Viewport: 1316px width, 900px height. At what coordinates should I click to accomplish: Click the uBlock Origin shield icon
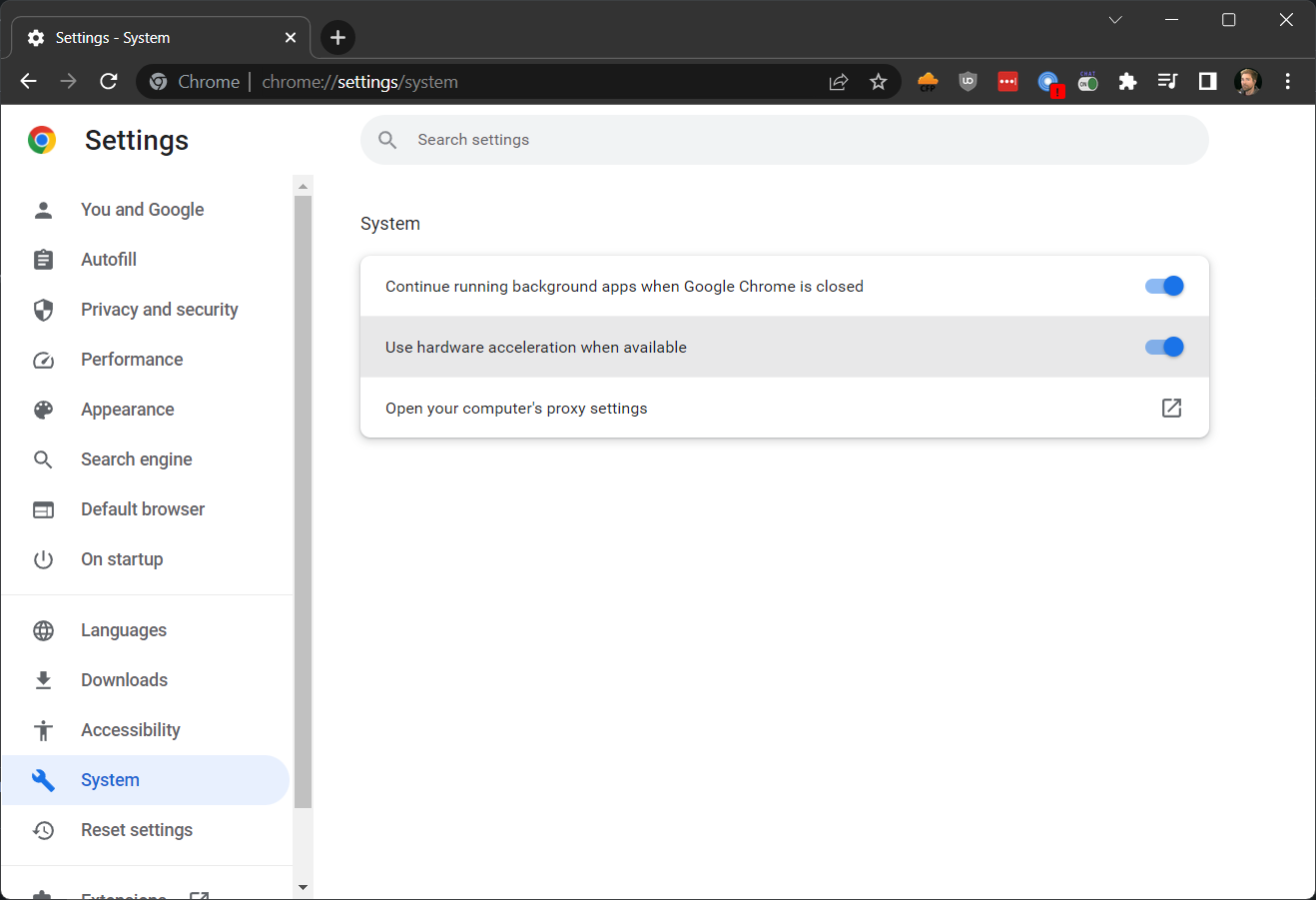pyautogui.click(x=968, y=82)
